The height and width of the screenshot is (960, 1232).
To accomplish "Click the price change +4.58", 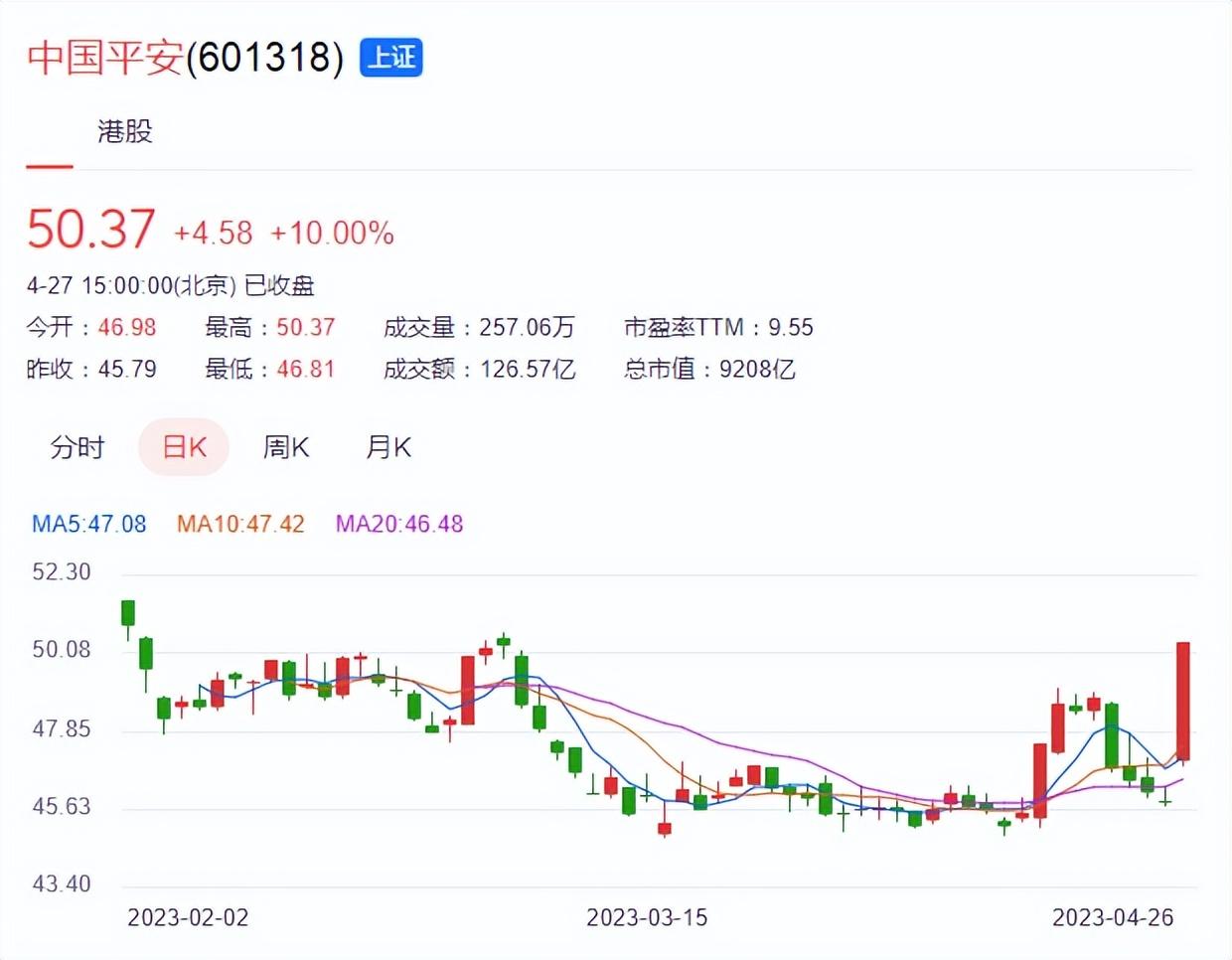I will [213, 234].
